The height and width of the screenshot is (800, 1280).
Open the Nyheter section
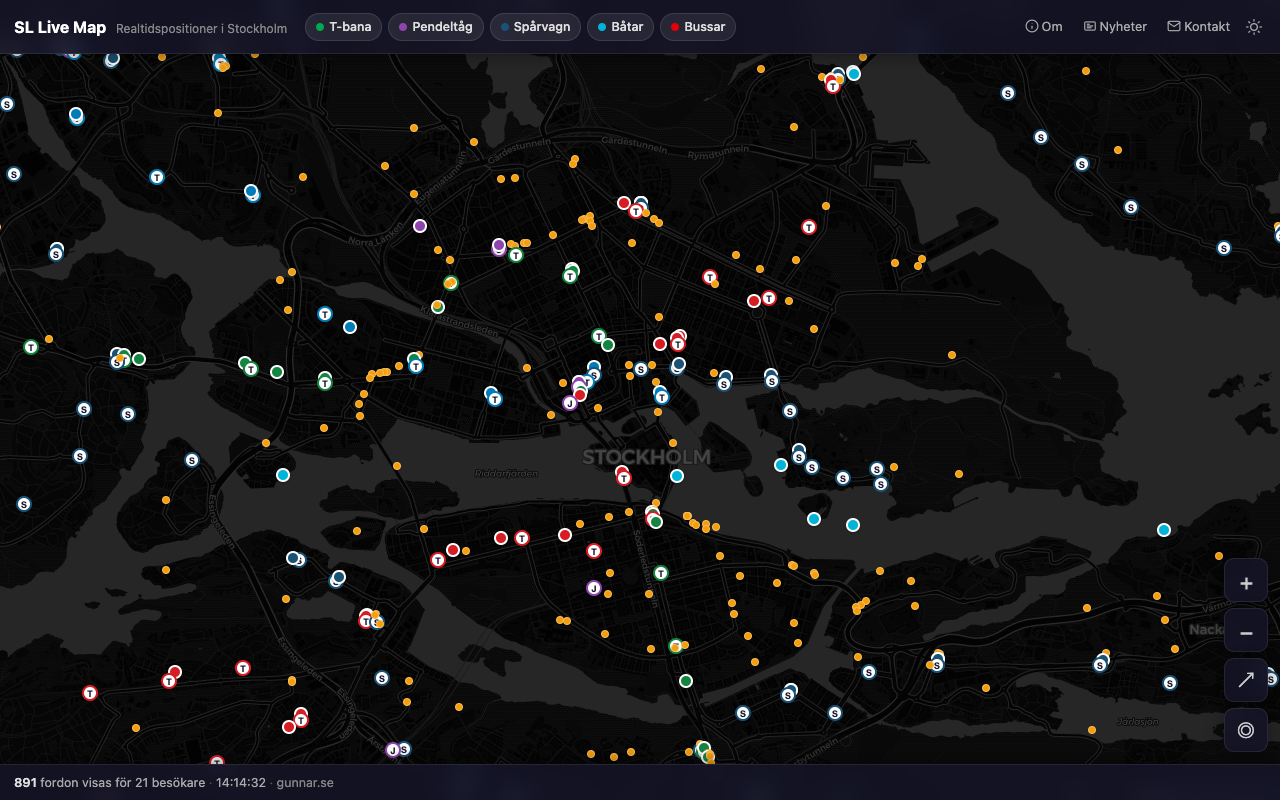pos(1114,26)
